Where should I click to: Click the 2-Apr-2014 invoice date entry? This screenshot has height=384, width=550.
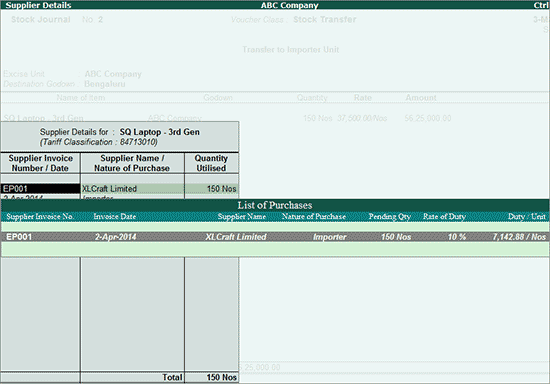coord(115,237)
